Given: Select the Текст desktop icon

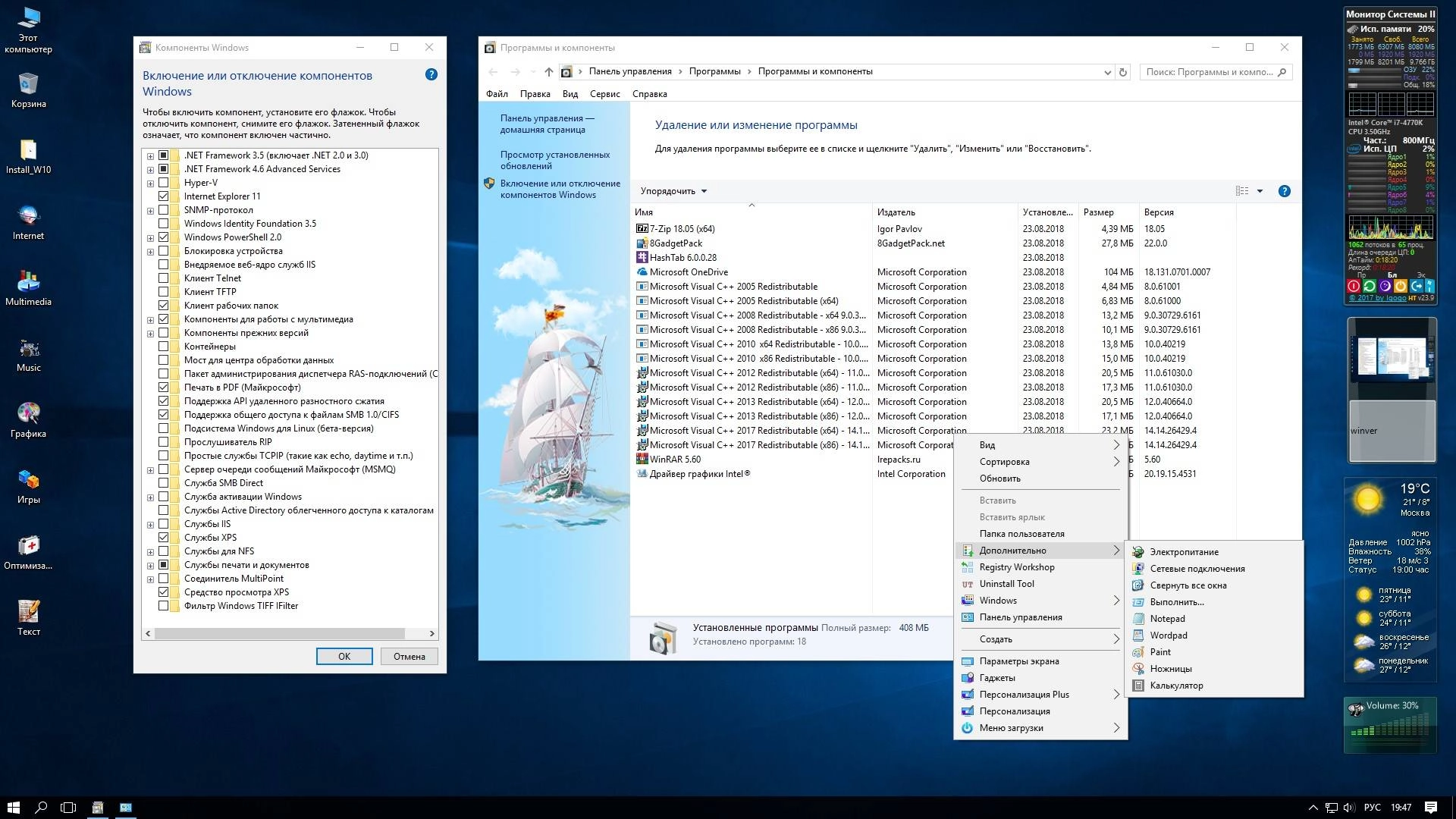Looking at the screenshot, I should [28, 618].
